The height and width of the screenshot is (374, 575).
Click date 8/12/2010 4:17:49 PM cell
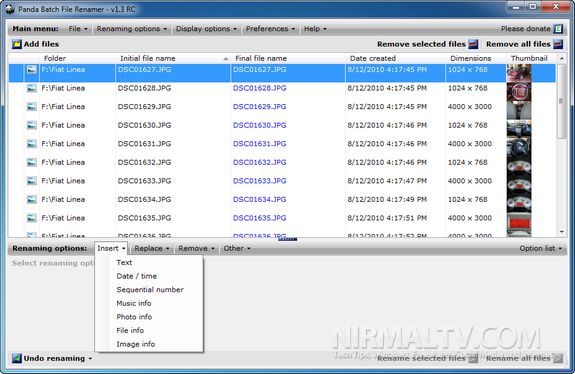pyautogui.click(x=387, y=199)
